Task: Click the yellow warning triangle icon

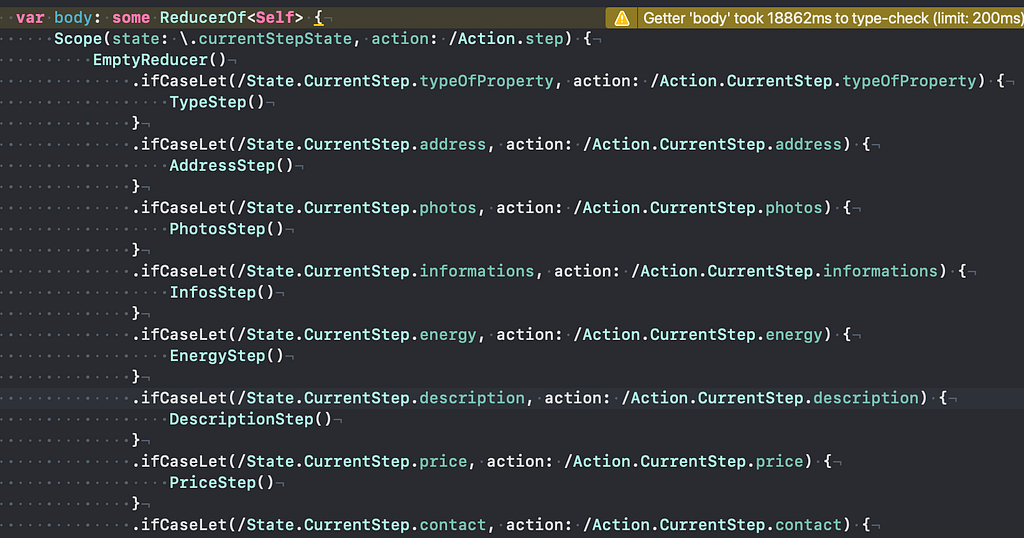Action: (622, 18)
